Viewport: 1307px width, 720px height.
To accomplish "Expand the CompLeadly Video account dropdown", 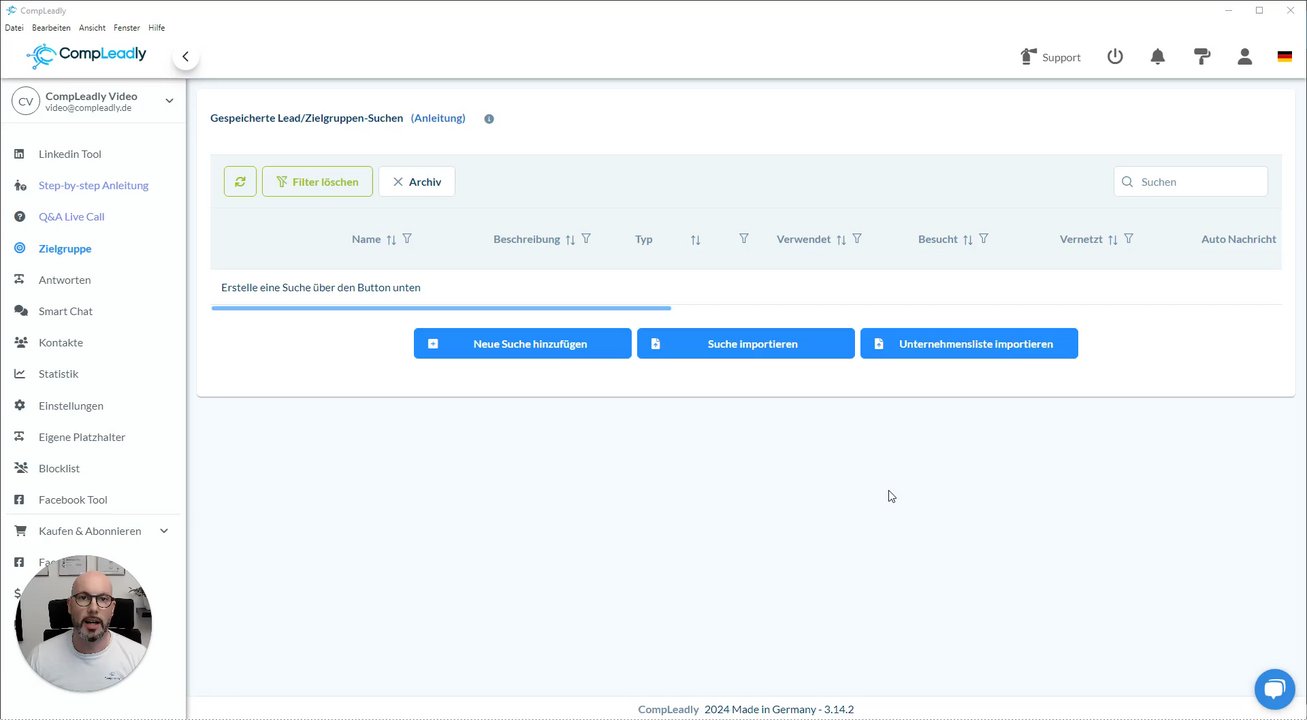I will [169, 101].
